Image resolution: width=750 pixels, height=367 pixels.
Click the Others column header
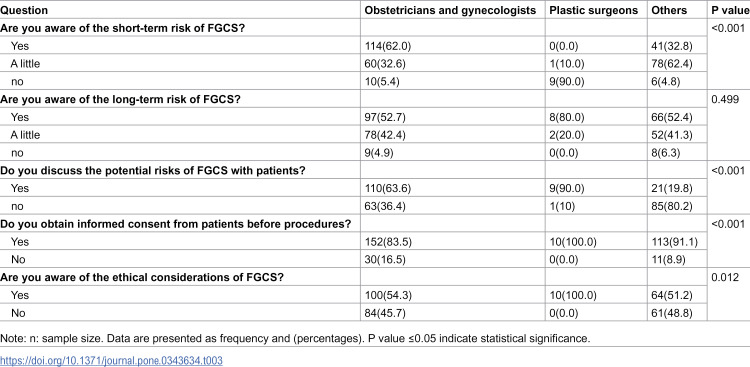(x=669, y=10)
